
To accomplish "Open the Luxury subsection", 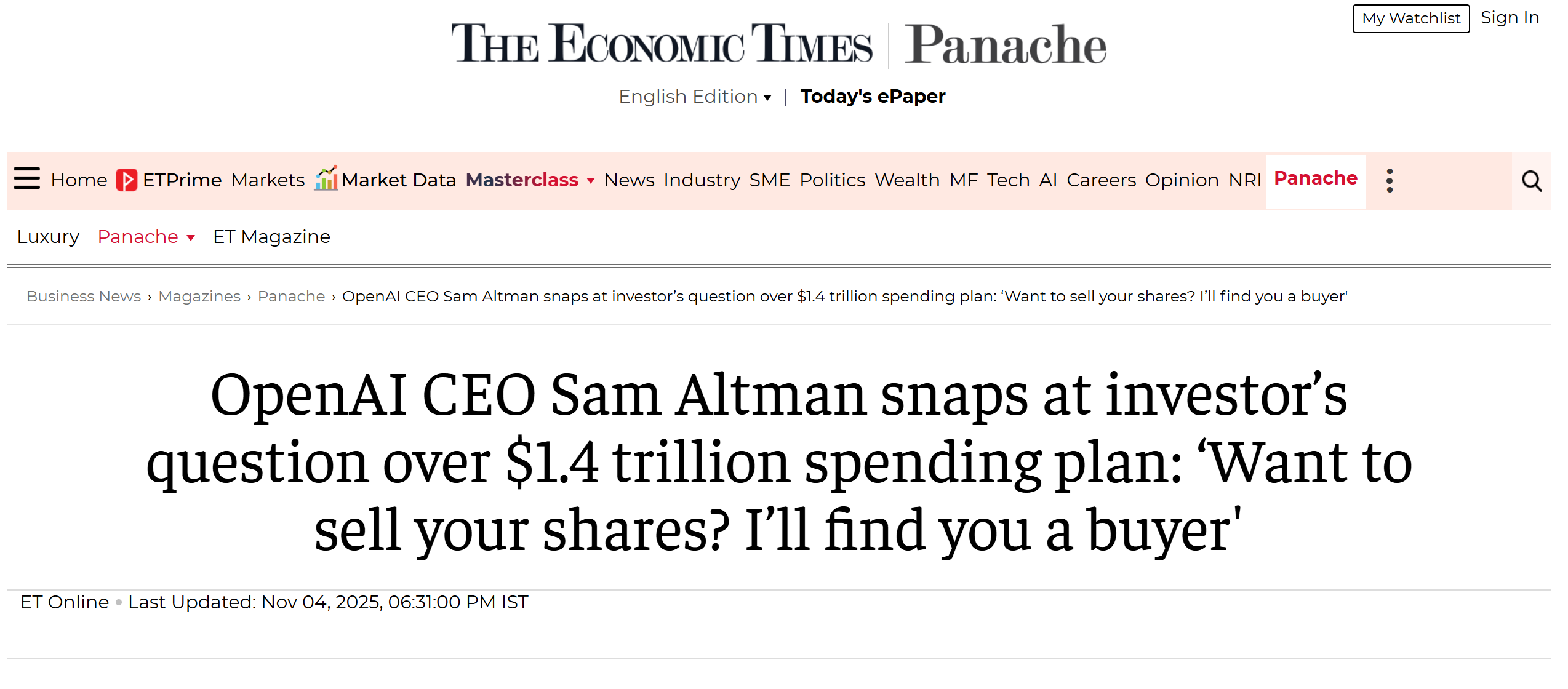I will [x=48, y=237].
